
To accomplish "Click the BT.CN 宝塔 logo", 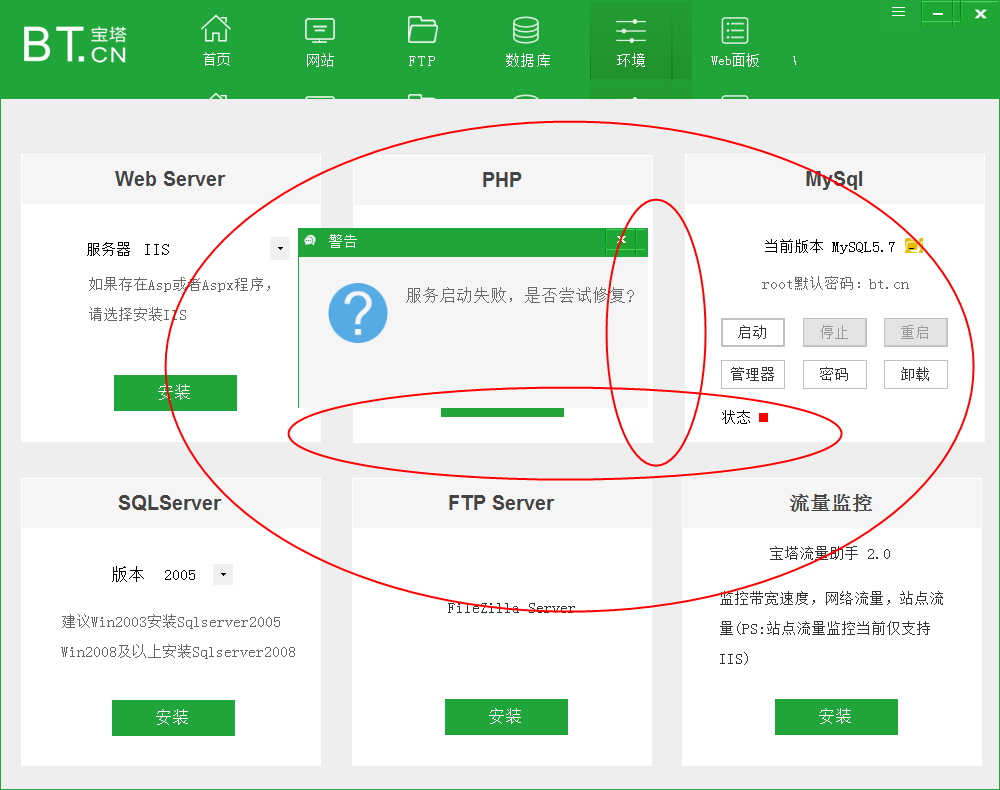I will [75, 44].
